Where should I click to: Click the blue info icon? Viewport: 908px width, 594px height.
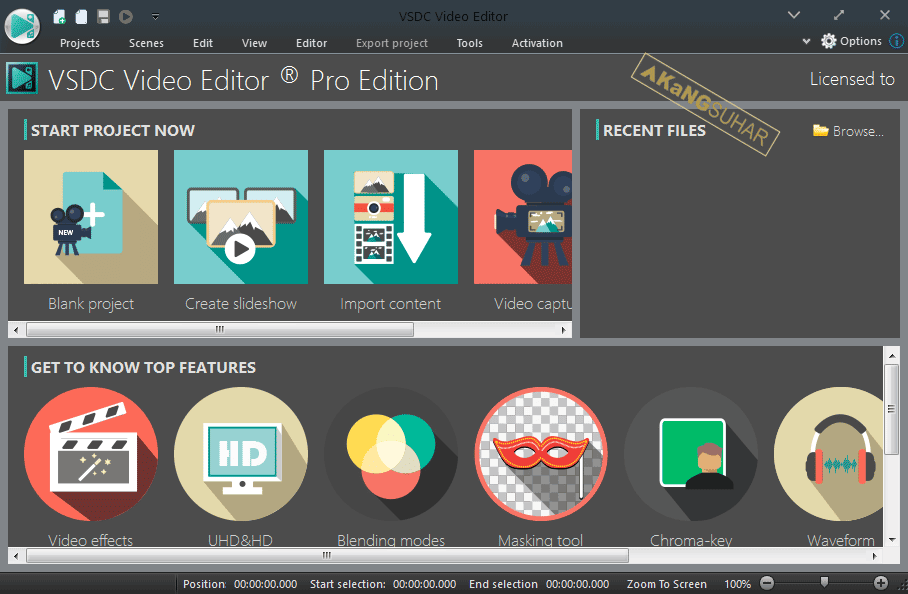point(896,41)
